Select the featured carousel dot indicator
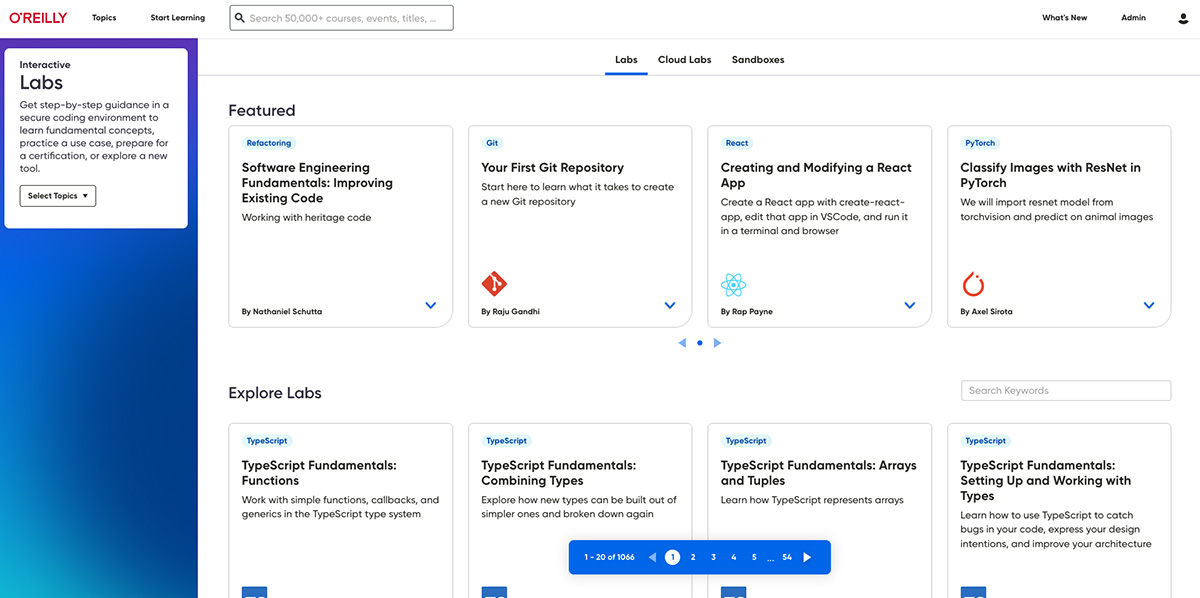This screenshot has height=598, width=1200. (700, 343)
